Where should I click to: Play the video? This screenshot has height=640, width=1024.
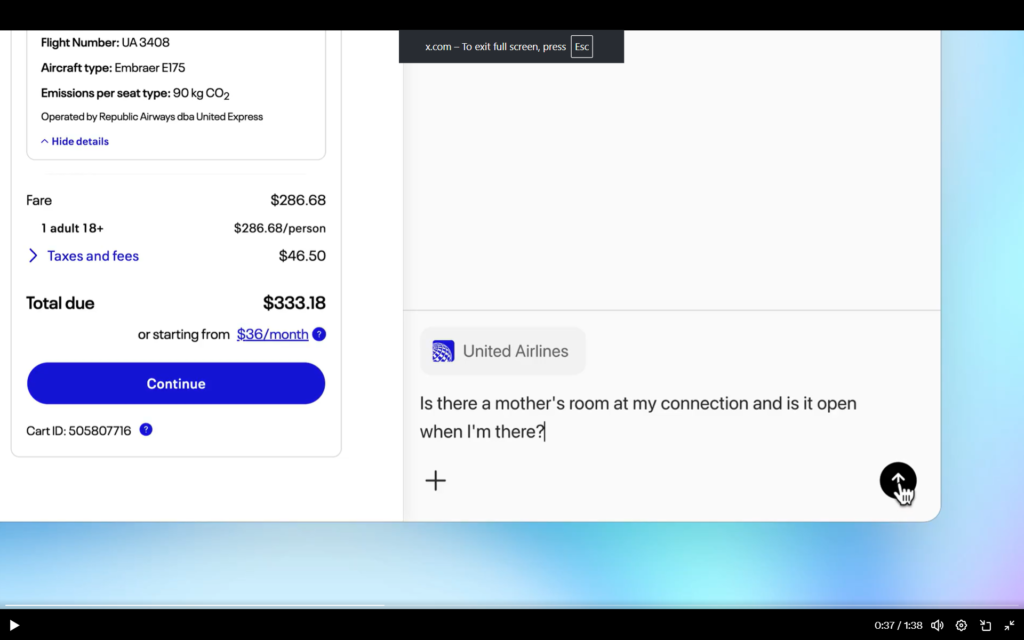click(x=14, y=625)
